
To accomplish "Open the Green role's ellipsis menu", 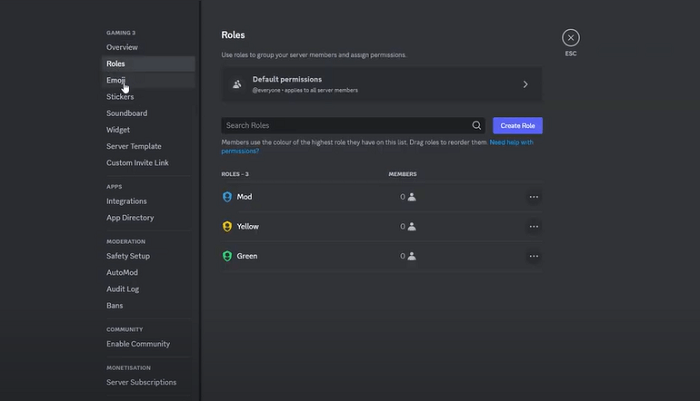I will click(533, 256).
